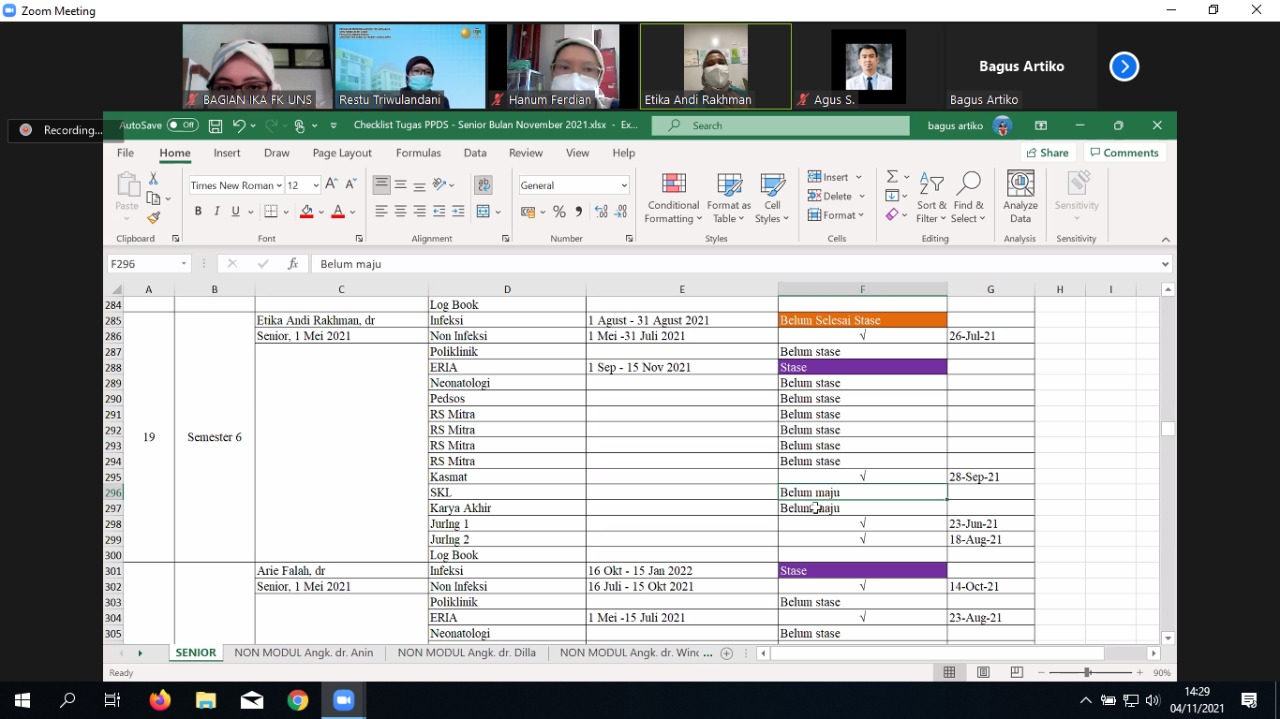
Task: Click the zoom slider in status bar
Action: (x=1087, y=672)
